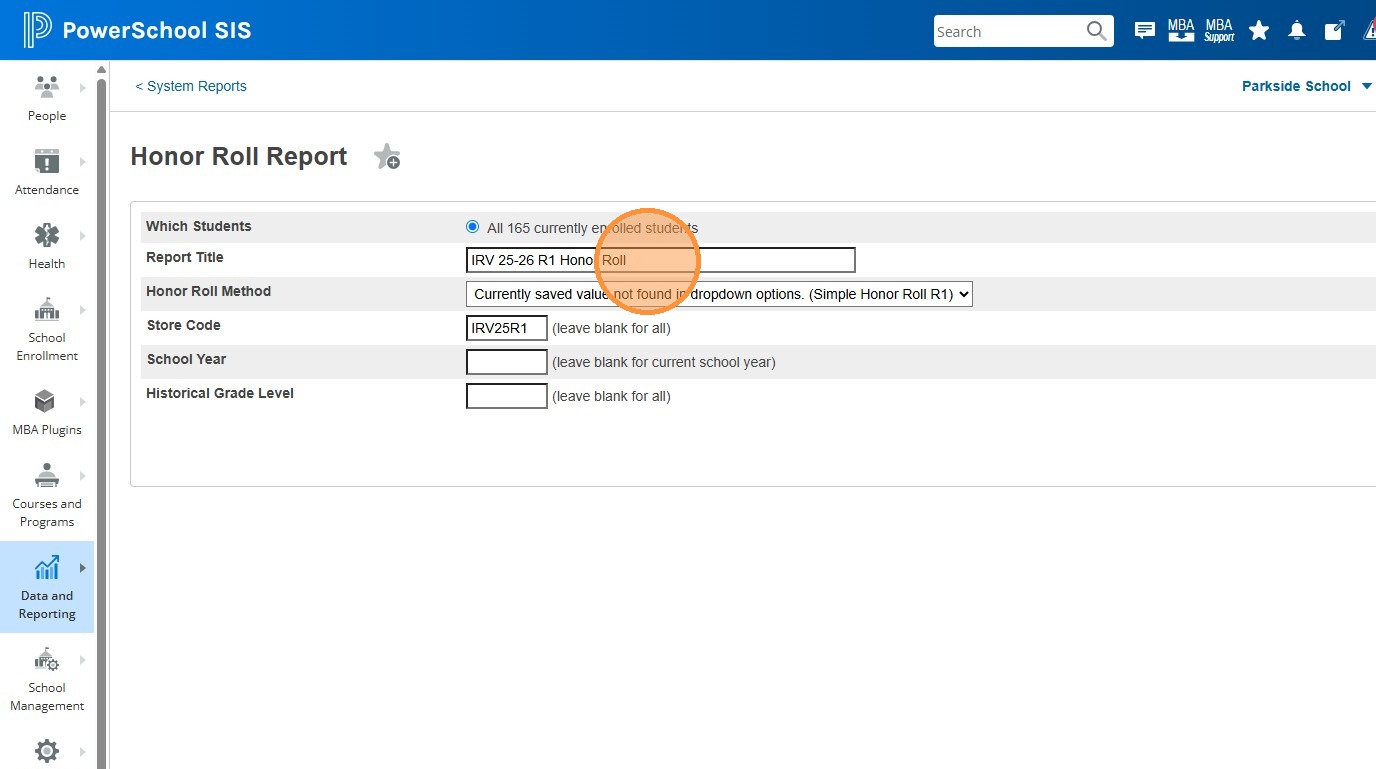Open the messages chat bubble icon

pos(1145,31)
